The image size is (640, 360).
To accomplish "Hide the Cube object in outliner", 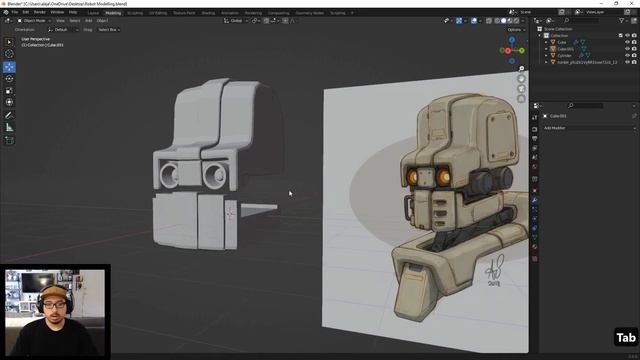I will point(627,42).
